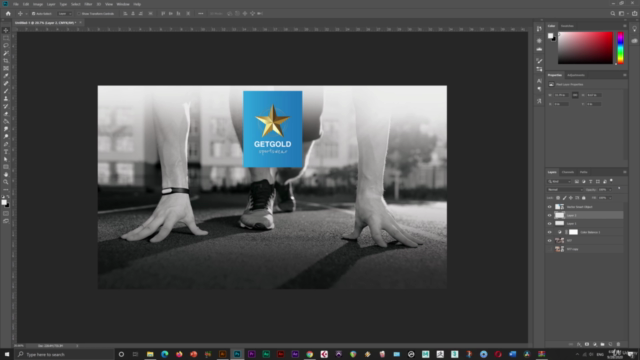This screenshot has width=640, height=360.
Task: Select the Spot Healing Brush tool
Action: click(6, 83)
